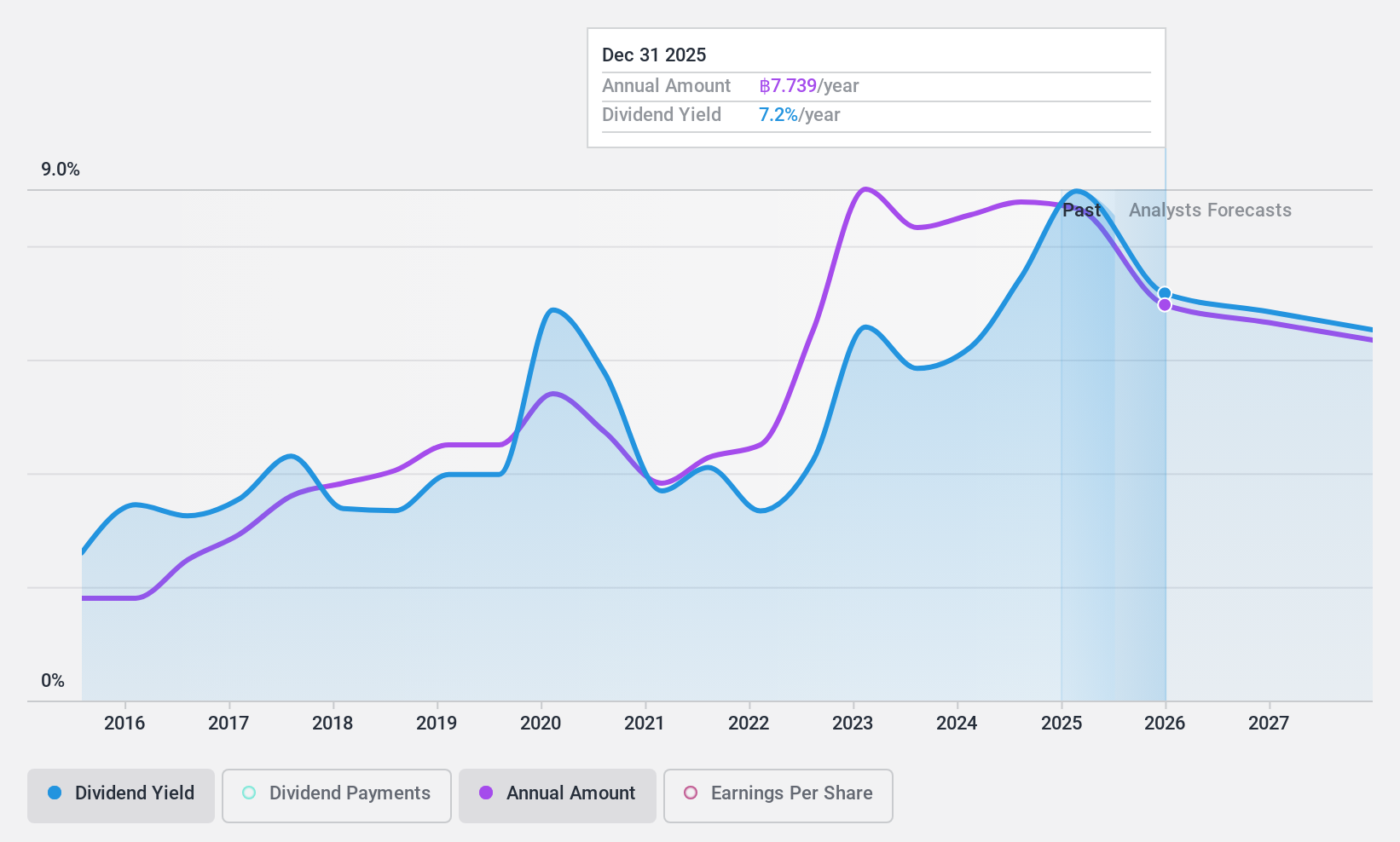Click the 7.2%/year dividend yield value
The height and width of the screenshot is (842, 1400).
(800, 115)
